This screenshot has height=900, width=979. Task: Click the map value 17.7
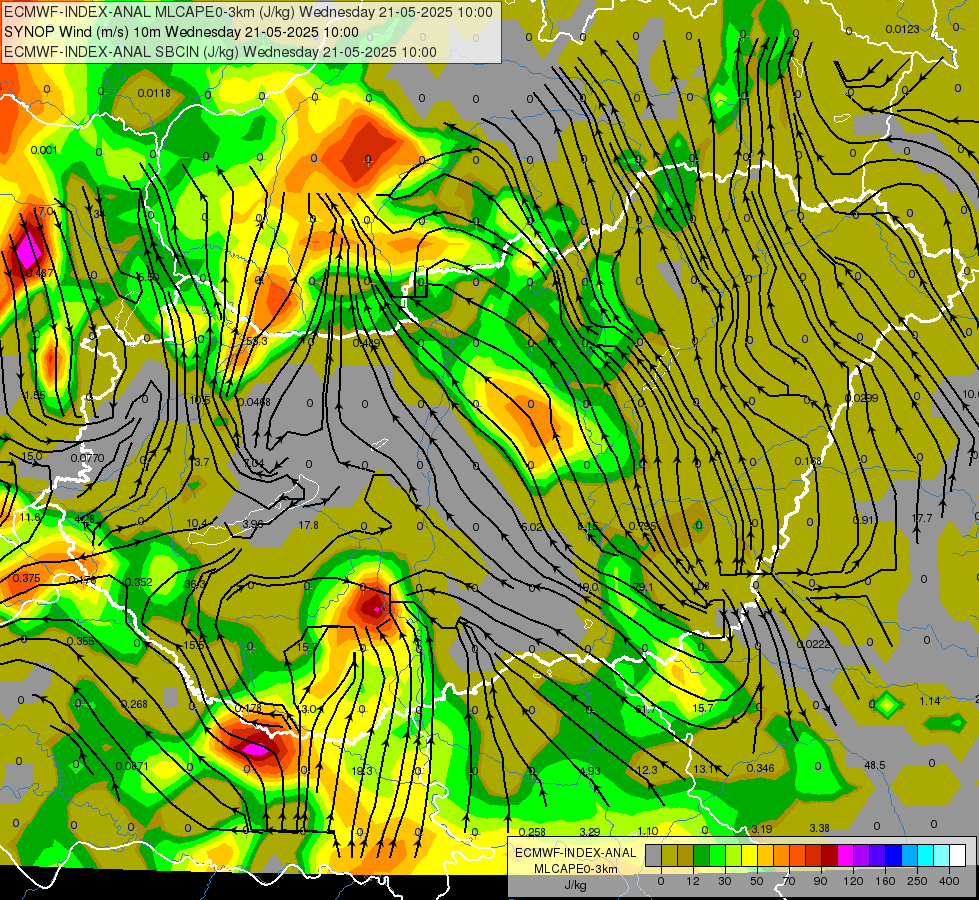coord(922,518)
